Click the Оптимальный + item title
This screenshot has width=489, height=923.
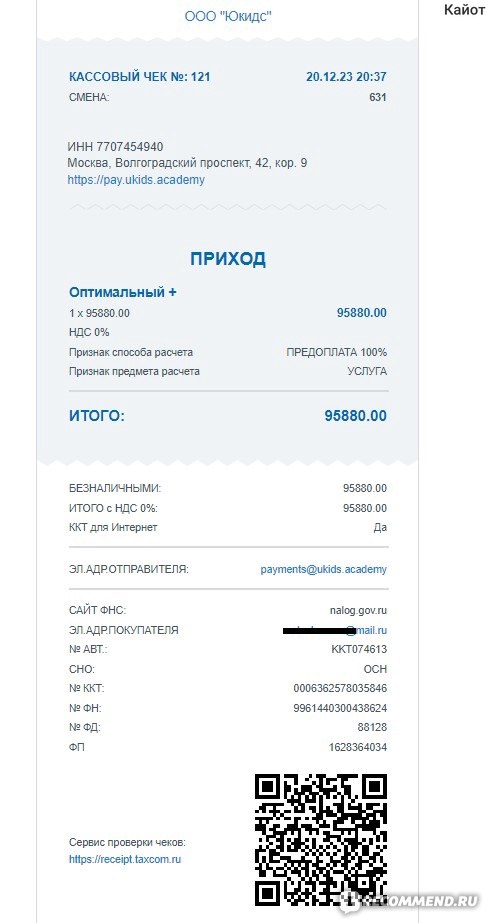click(123, 293)
